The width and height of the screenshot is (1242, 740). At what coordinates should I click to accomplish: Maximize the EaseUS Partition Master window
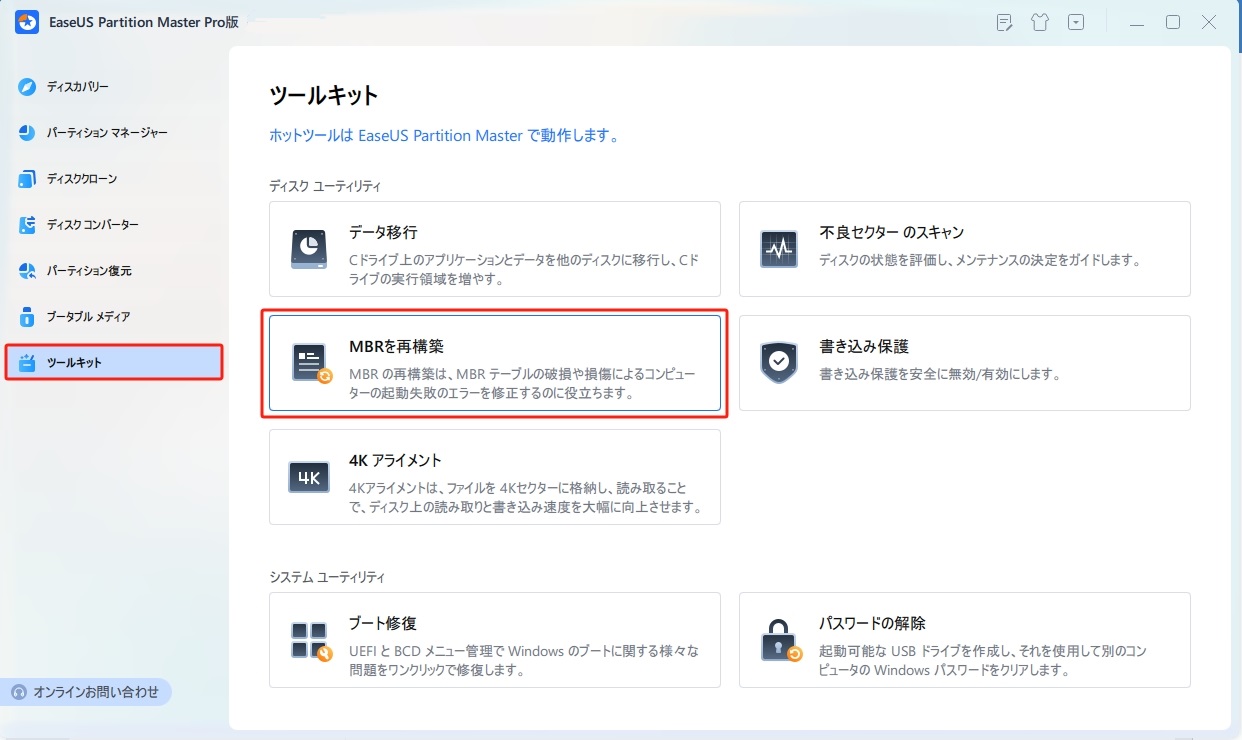point(1173,23)
